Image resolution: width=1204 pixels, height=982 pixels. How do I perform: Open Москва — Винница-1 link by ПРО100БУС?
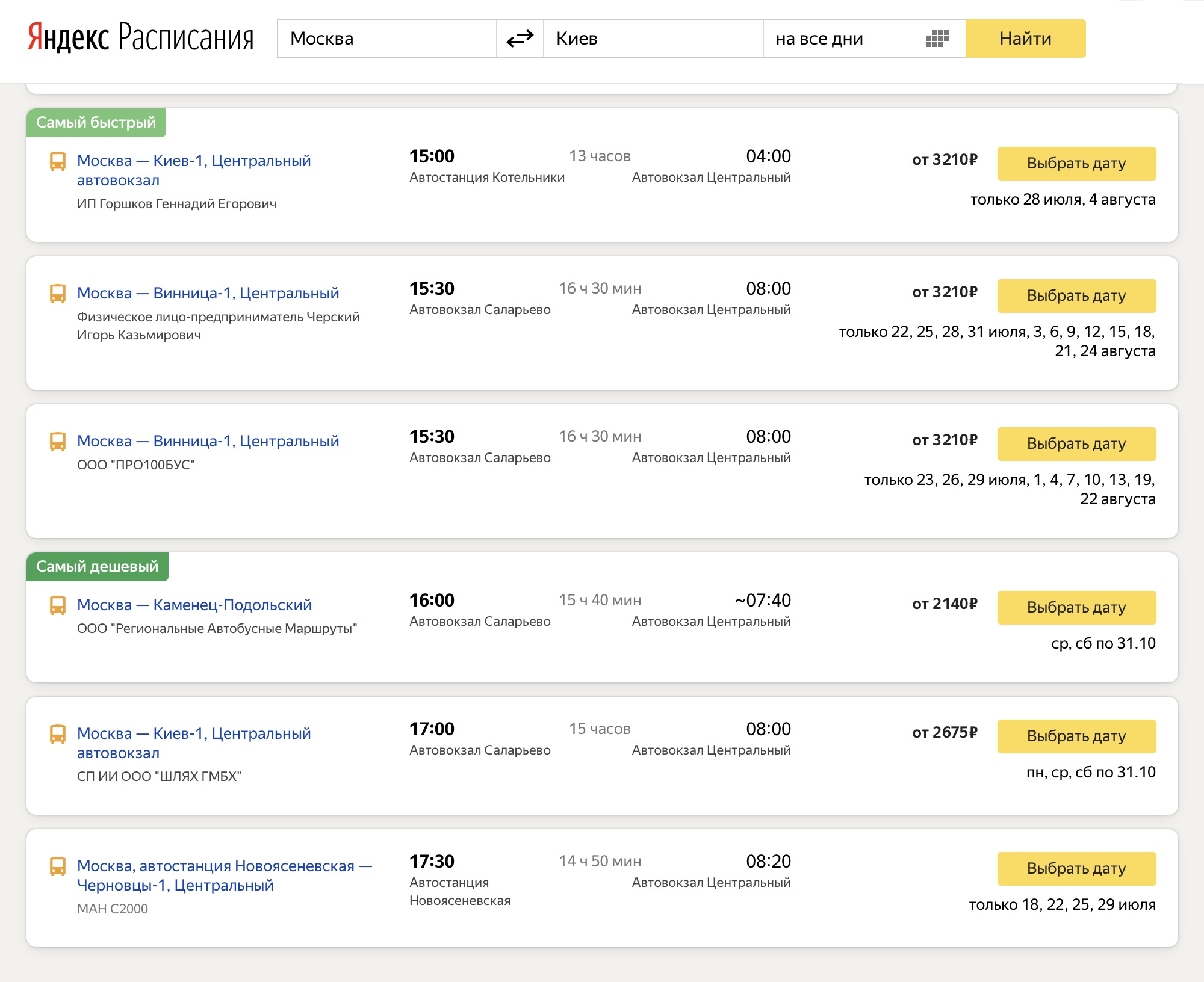pos(208,441)
